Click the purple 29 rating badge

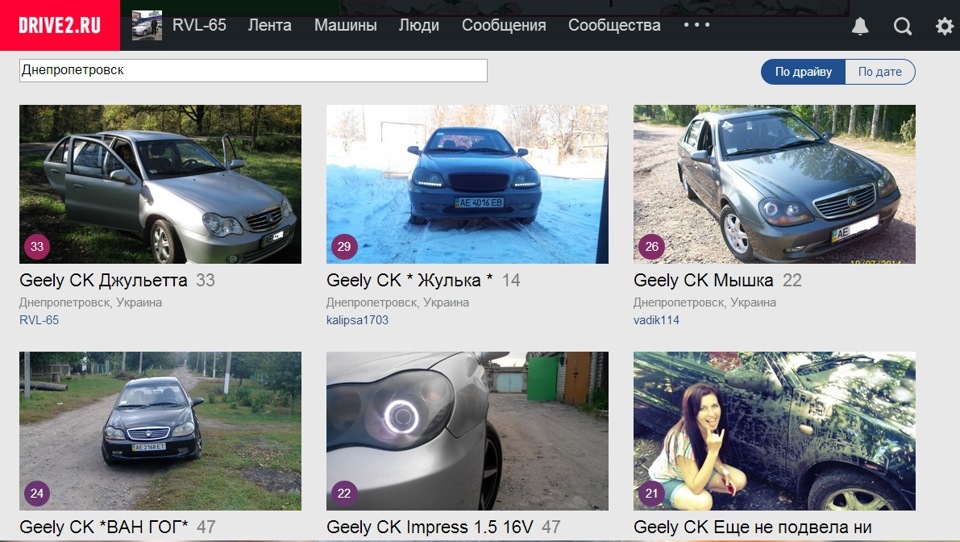[344, 247]
